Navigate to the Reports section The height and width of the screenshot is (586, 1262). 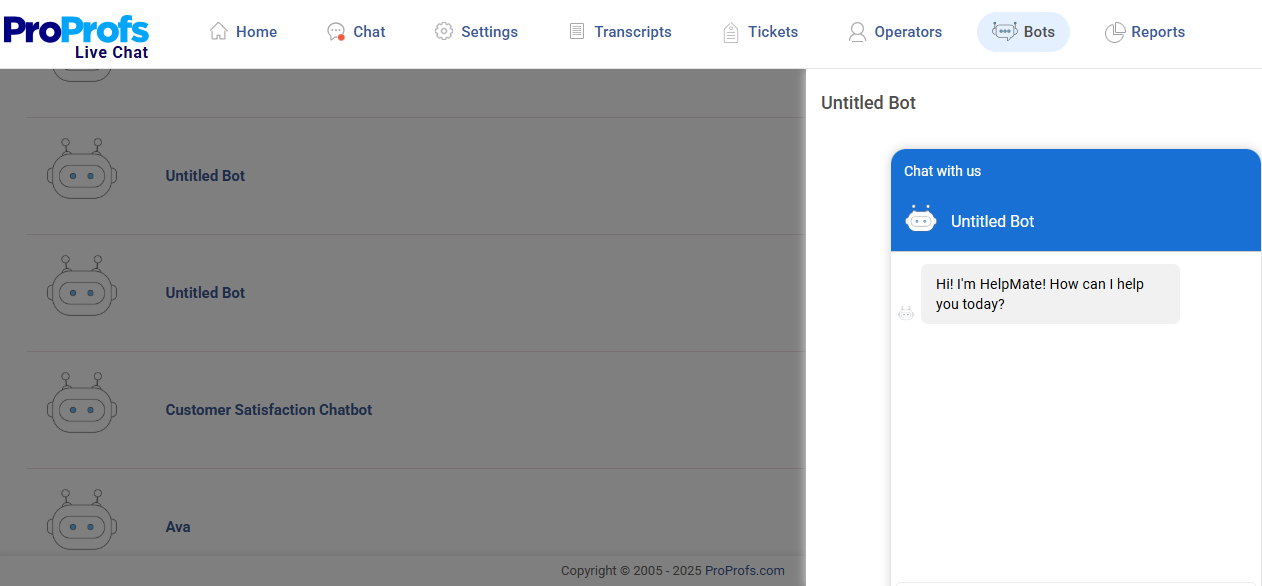click(x=1145, y=31)
